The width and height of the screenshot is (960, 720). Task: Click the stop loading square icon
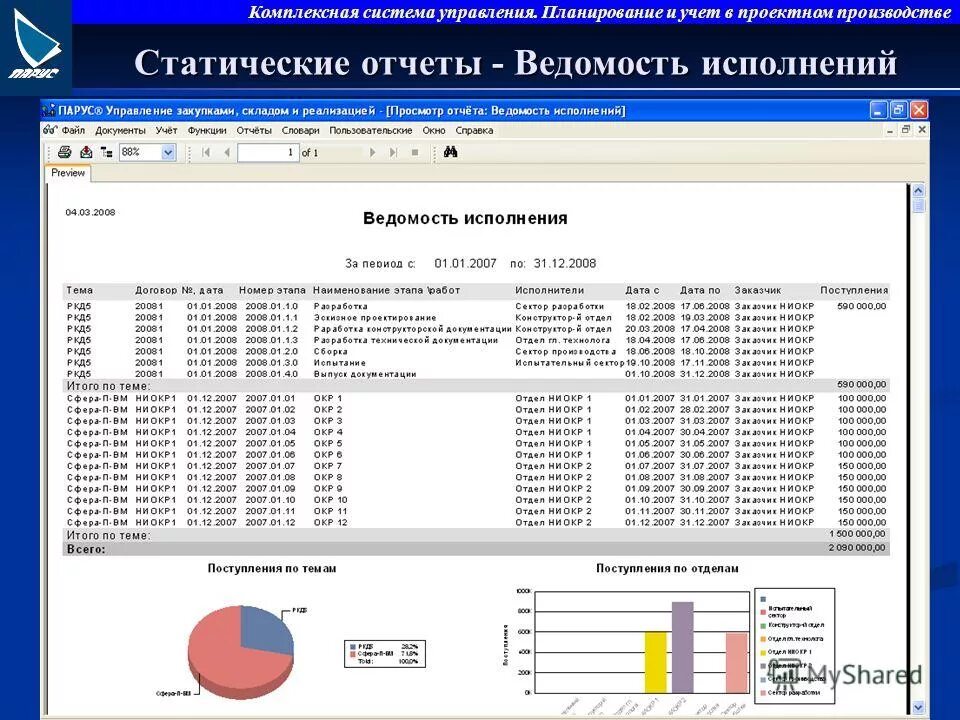(x=415, y=152)
